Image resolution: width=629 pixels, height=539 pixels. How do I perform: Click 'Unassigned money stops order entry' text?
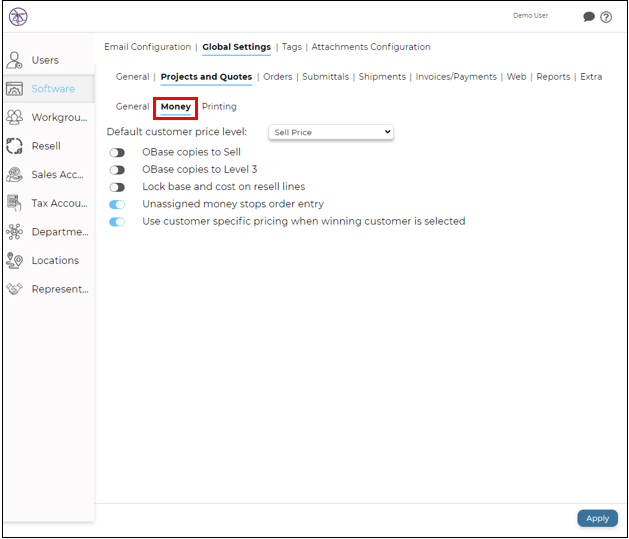tap(233, 204)
